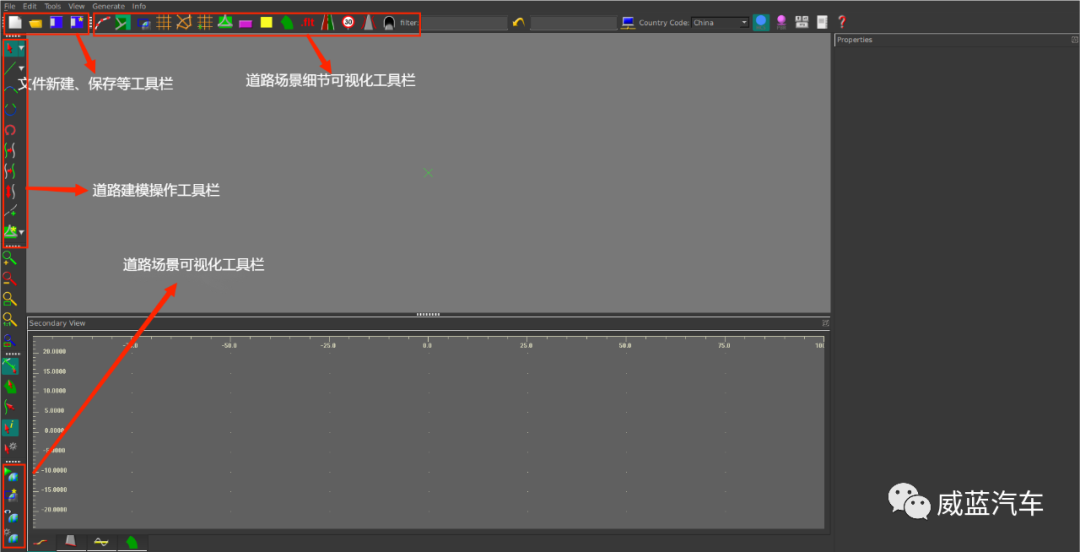Select the red loop curve tool
The height and width of the screenshot is (552, 1080).
(x=10, y=130)
